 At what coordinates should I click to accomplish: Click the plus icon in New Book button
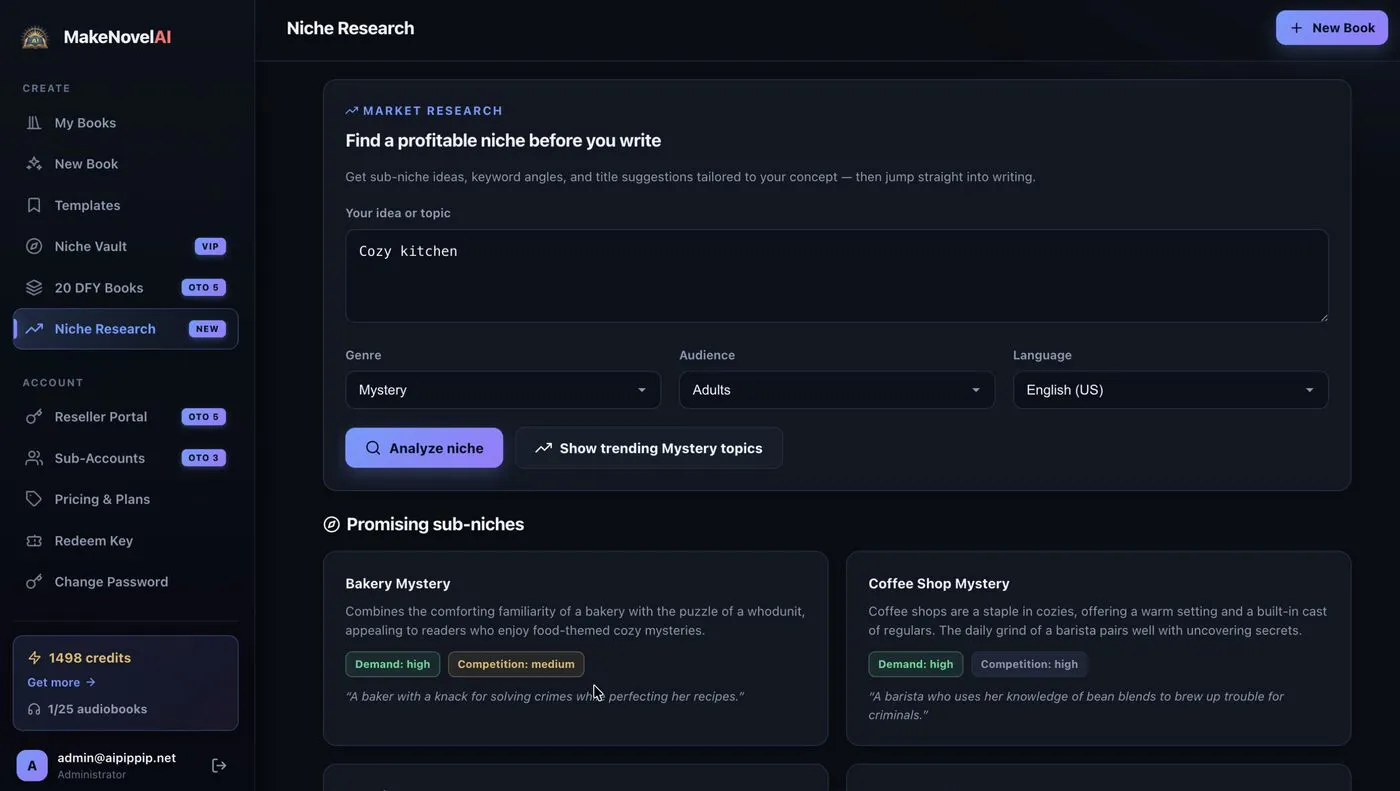point(1296,28)
